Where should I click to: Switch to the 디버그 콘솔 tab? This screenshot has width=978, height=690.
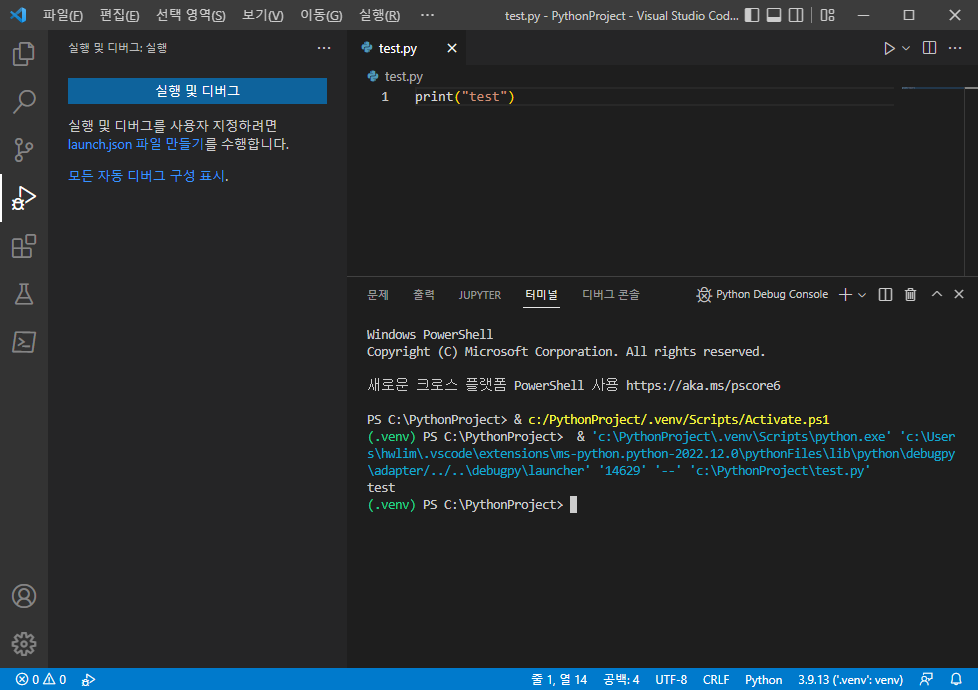611,294
